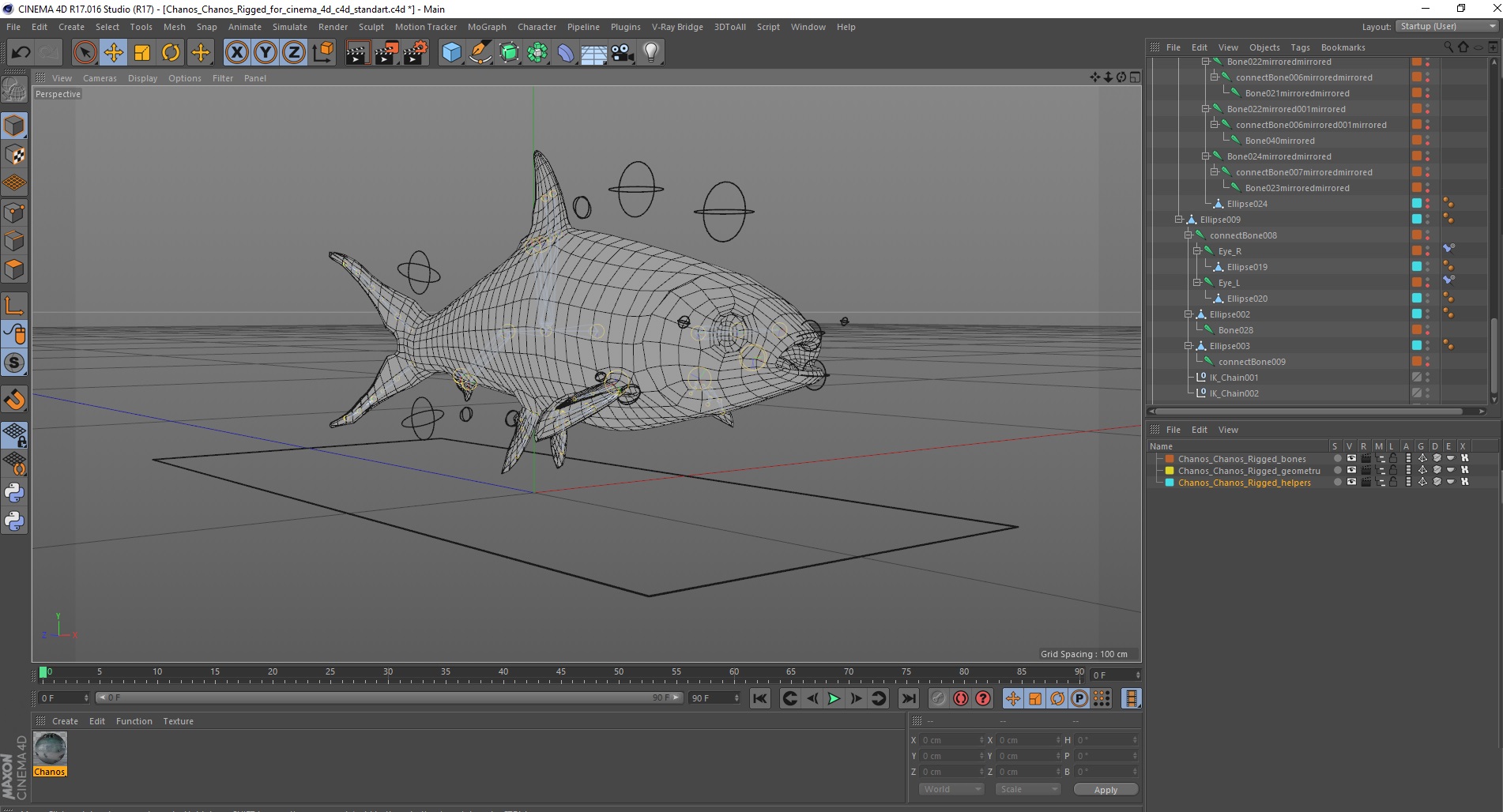Click the orange bones layer color swatch
Viewport: 1503px width, 812px height.
(x=1170, y=459)
